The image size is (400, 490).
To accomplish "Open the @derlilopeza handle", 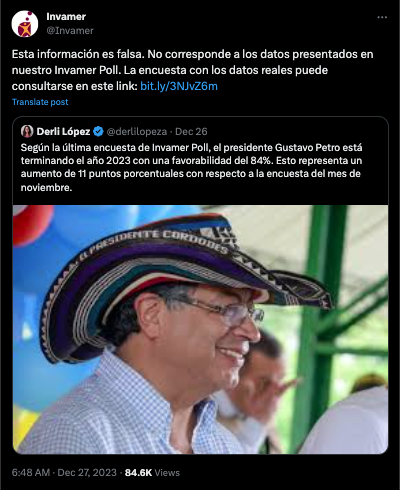I will click(137, 132).
